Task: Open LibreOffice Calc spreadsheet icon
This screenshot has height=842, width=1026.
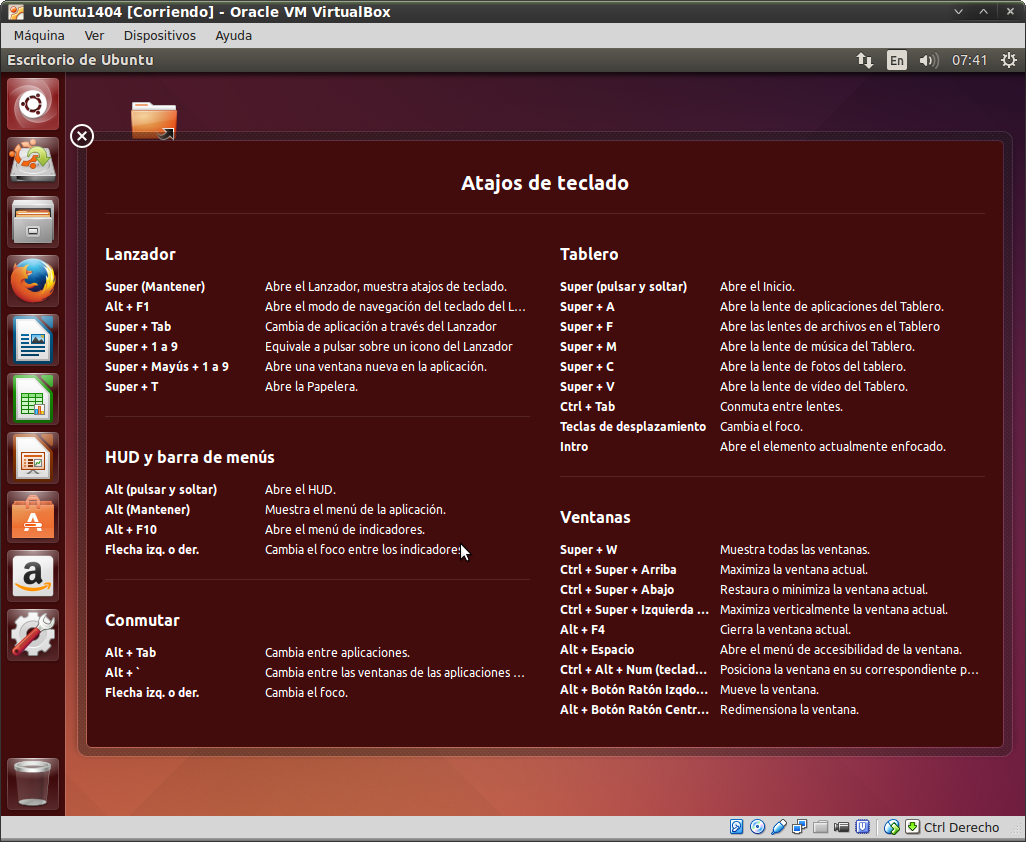Action: pyautogui.click(x=34, y=399)
